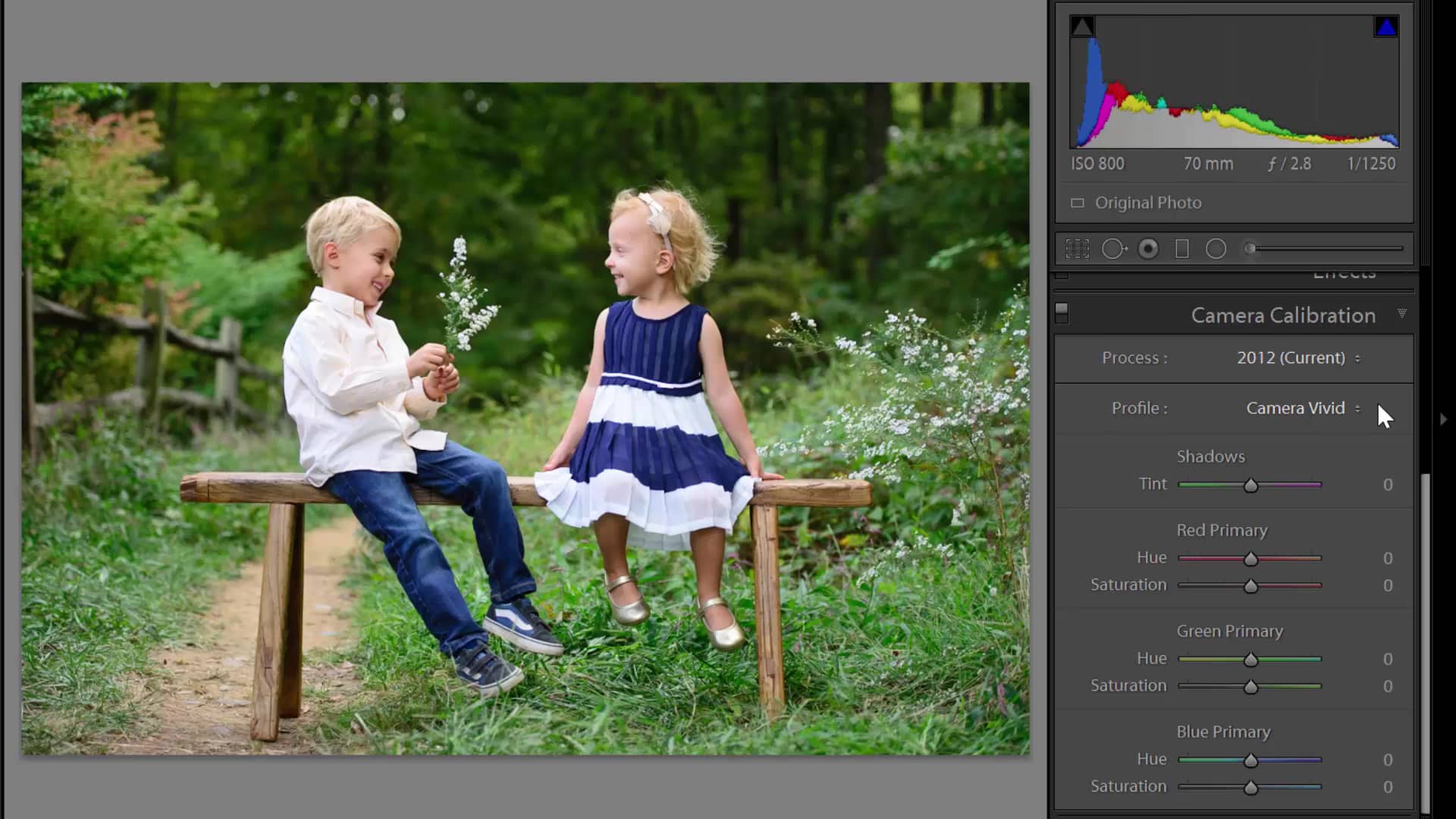Click the ISO 800 histogram readout
Image resolution: width=1456 pixels, height=819 pixels.
[x=1097, y=164]
